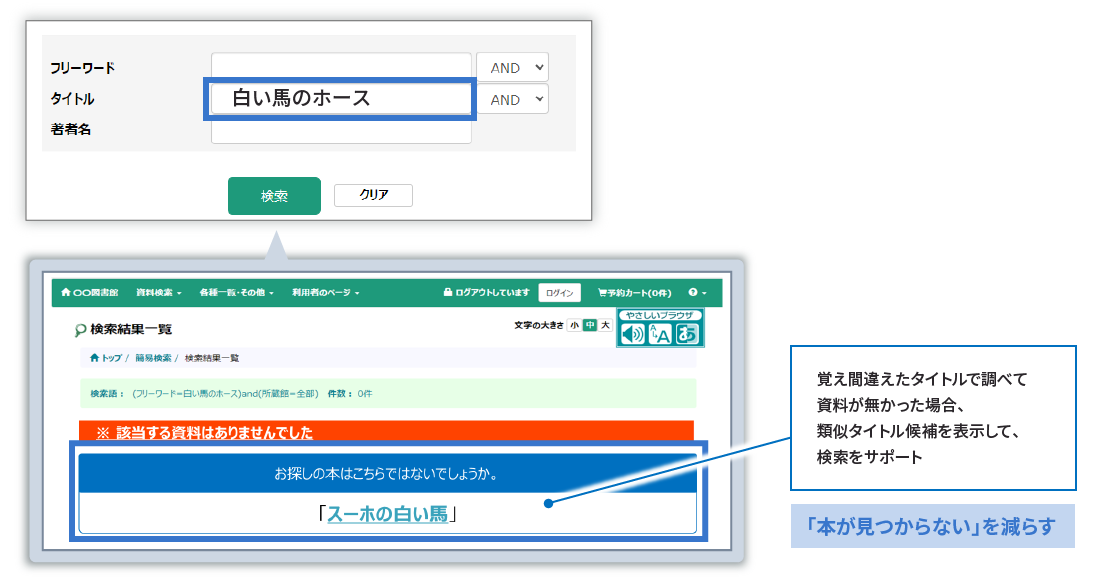This screenshot has width=1120, height=583.
Task: Click the read-aloud speaker icon in やさしいブラウザ
Action: click(633, 333)
